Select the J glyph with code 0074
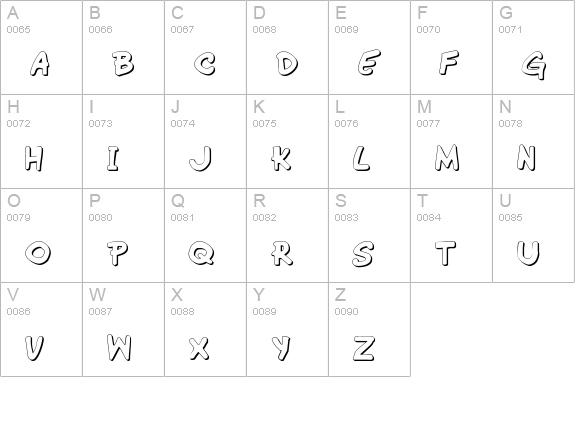The width and height of the screenshot is (575, 421). tap(201, 158)
